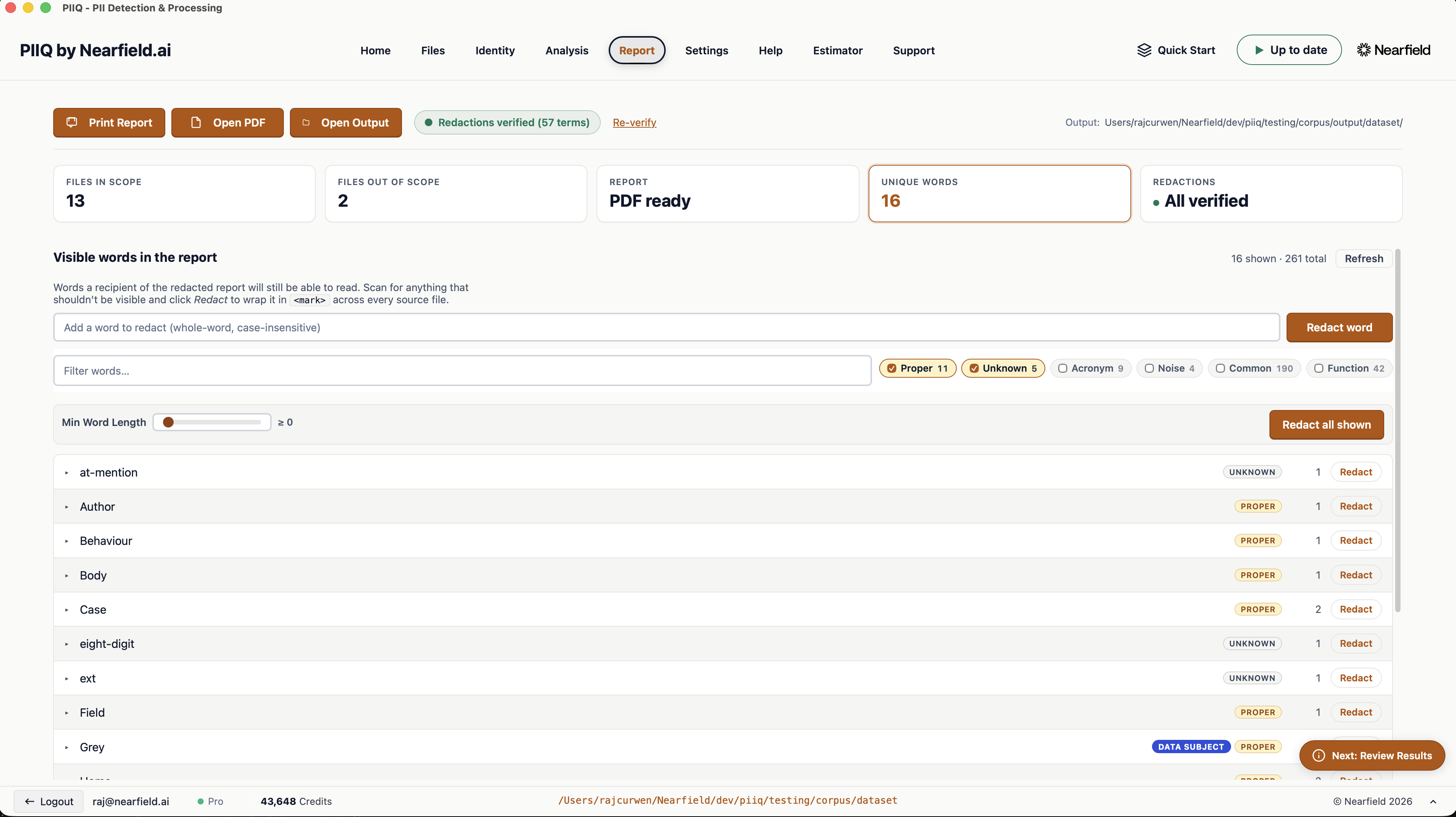1456x817 pixels.
Task: Expand the ext word row
Action: pyautogui.click(x=67, y=678)
